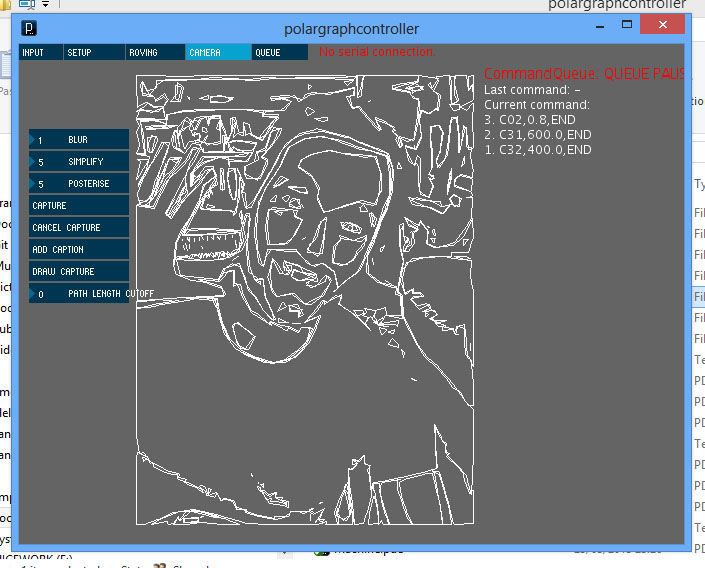Image resolution: width=705 pixels, height=568 pixels.
Task: Open the QUEUE tab
Action: 279,52
